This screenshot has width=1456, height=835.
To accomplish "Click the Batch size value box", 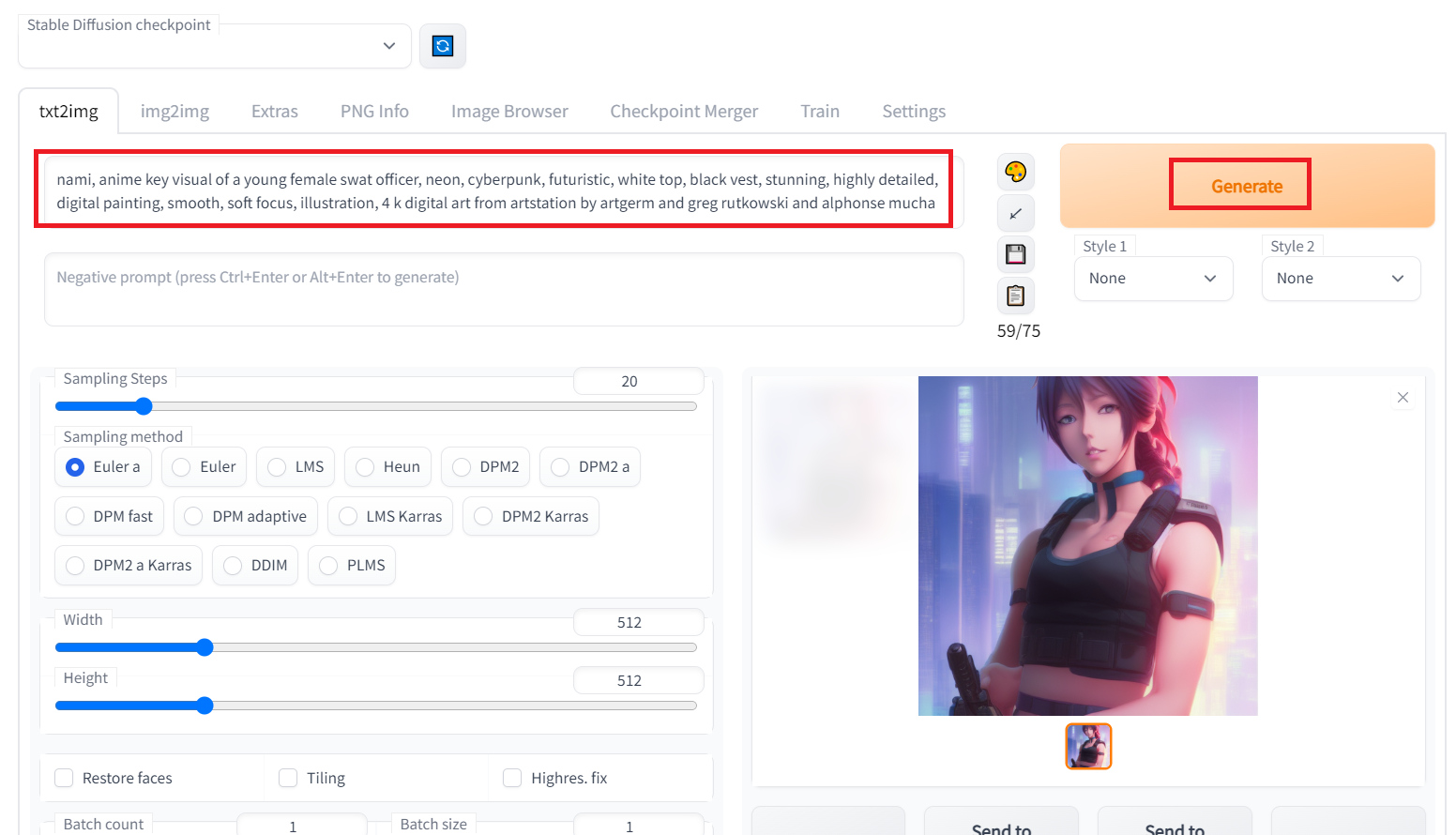I will (x=638, y=826).
